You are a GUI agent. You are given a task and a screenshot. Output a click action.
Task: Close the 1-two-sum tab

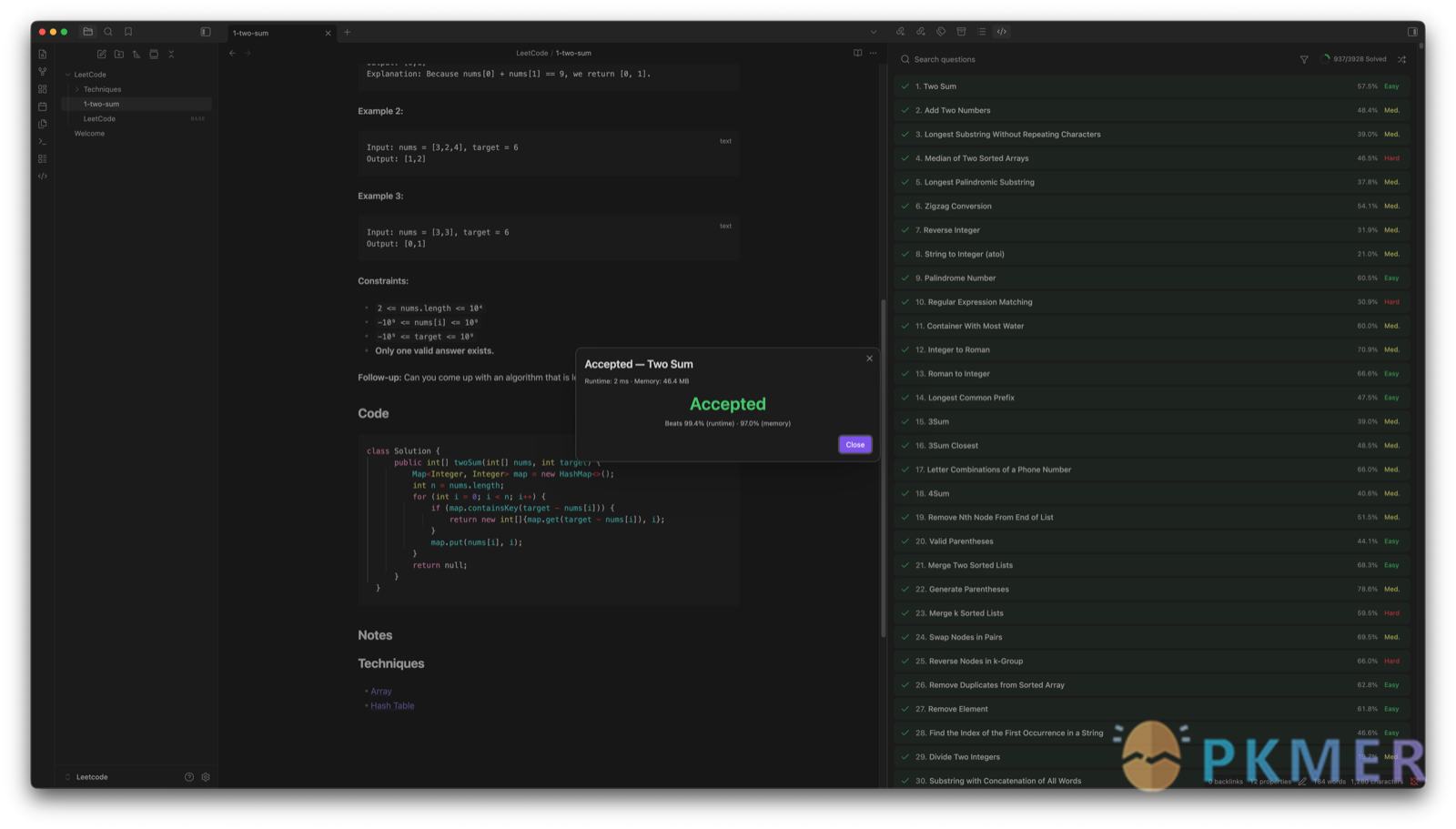[x=329, y=33]
